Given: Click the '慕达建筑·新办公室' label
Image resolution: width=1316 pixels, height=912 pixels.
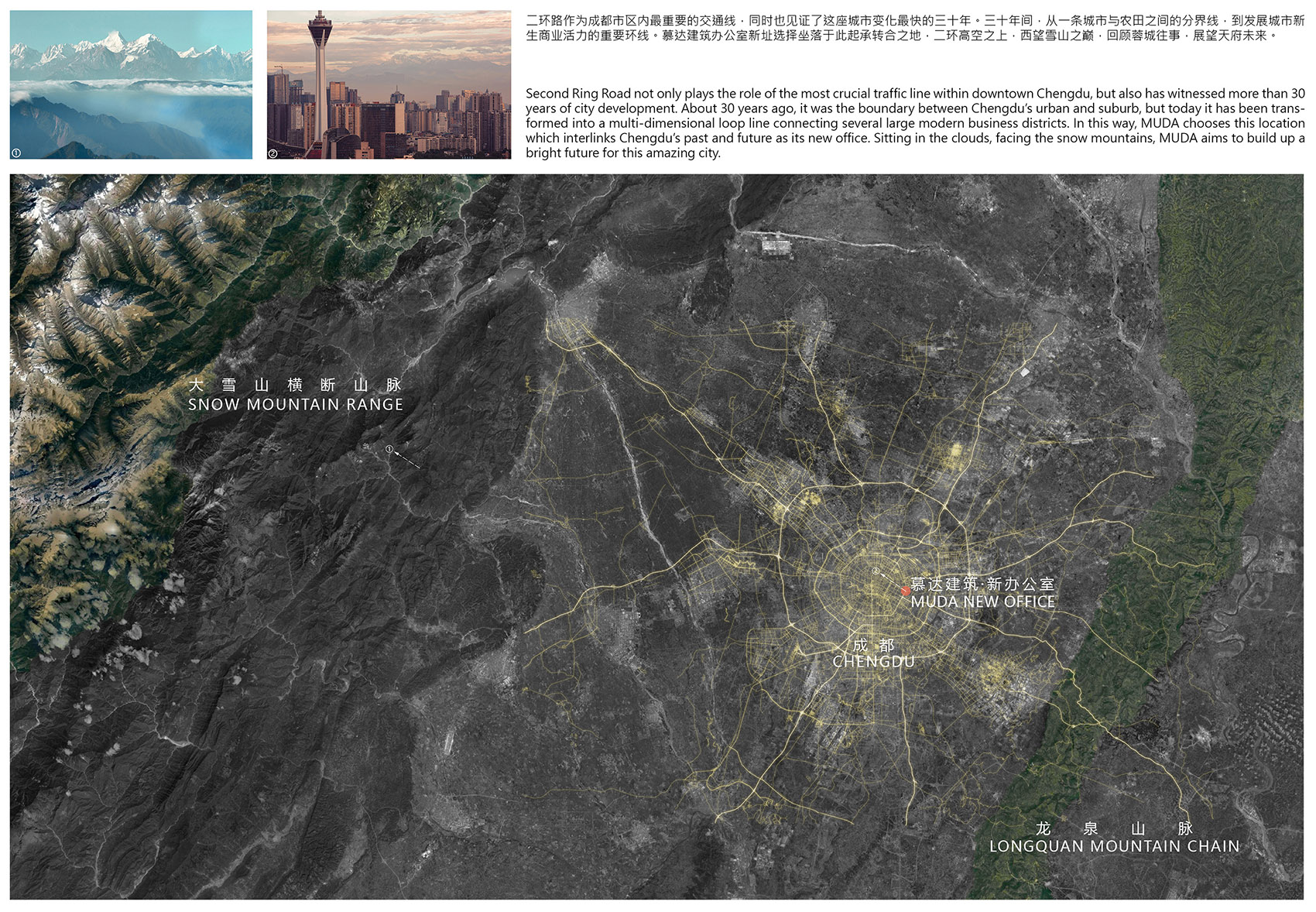Looking at the screenshot, I should click(x=982, y=584).
